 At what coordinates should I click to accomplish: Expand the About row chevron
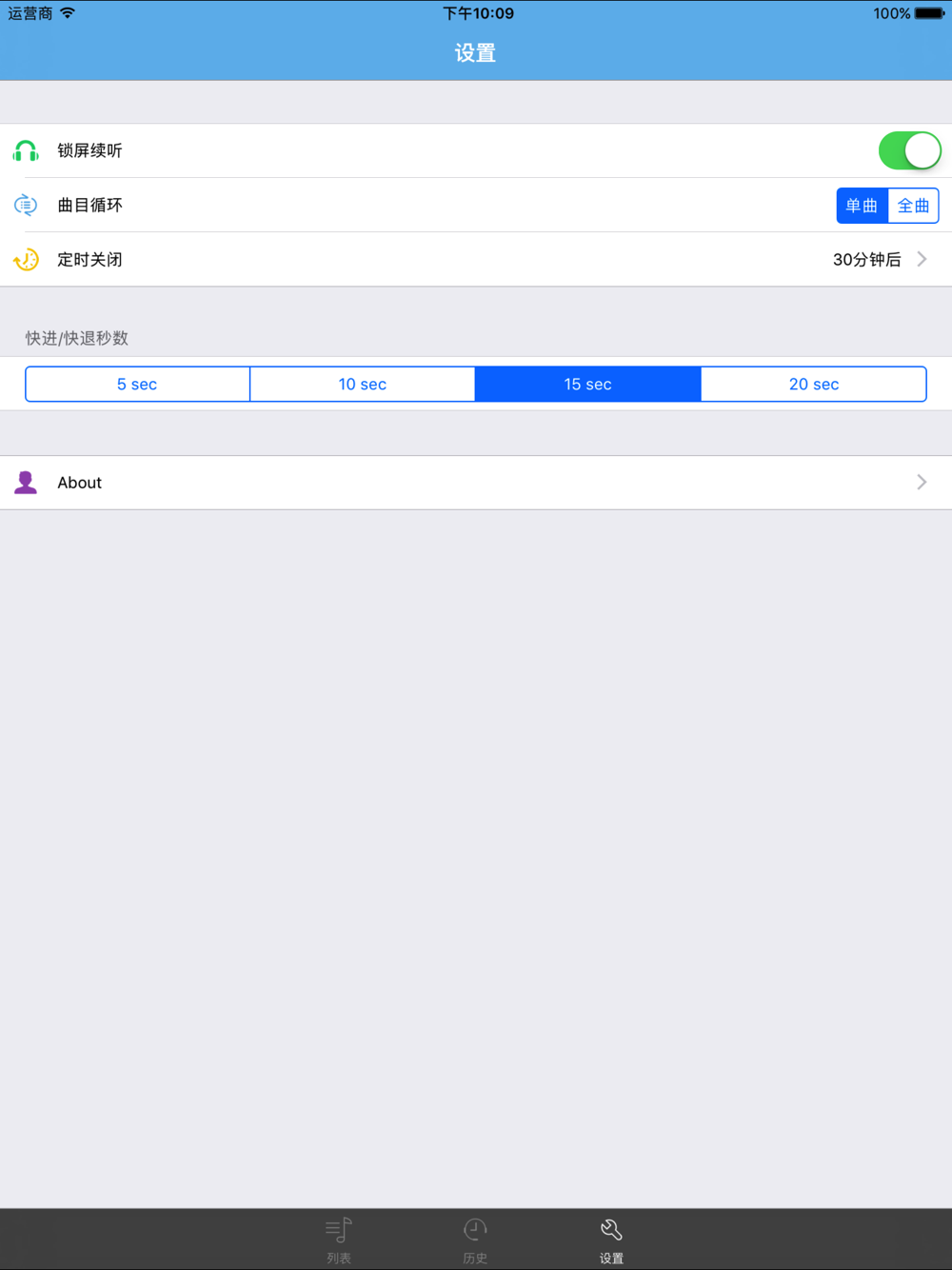tap(922, 483)
